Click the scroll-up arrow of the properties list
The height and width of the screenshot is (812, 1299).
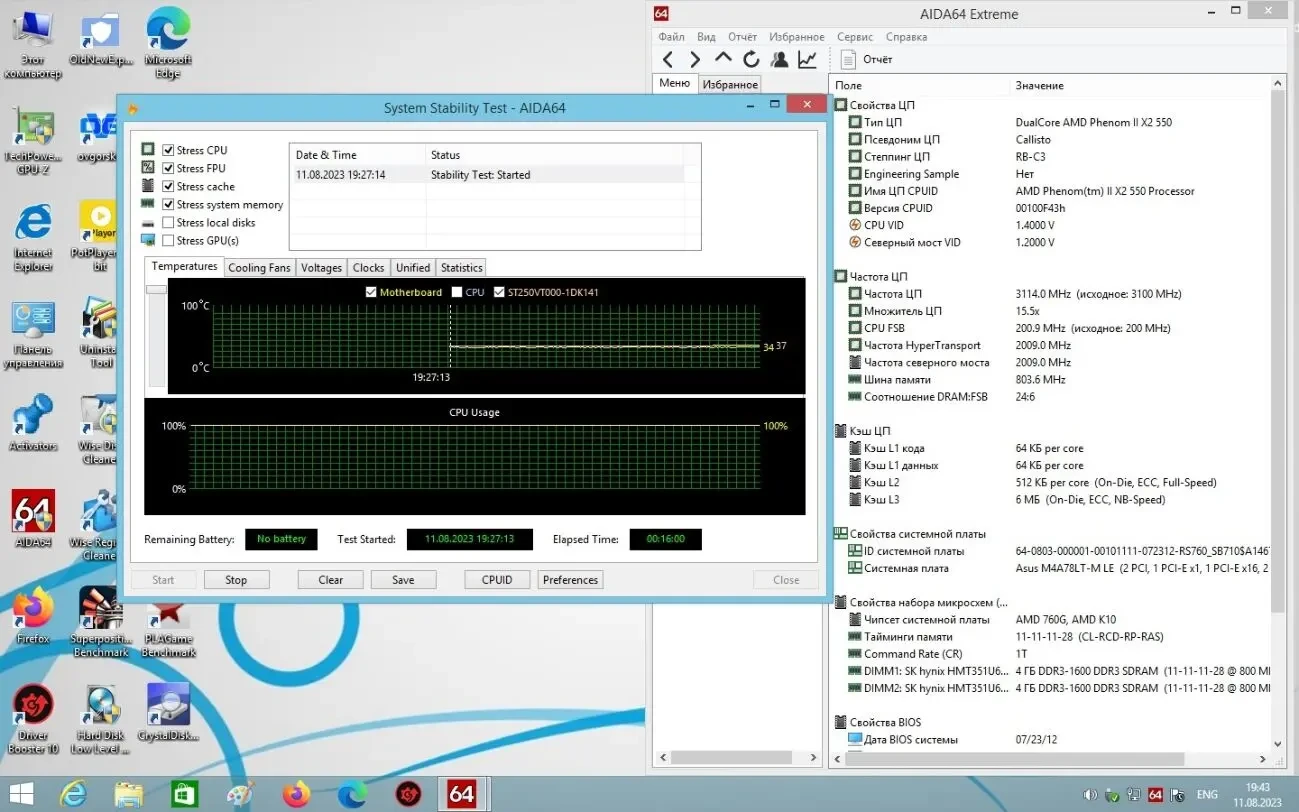pos(1277,85)
